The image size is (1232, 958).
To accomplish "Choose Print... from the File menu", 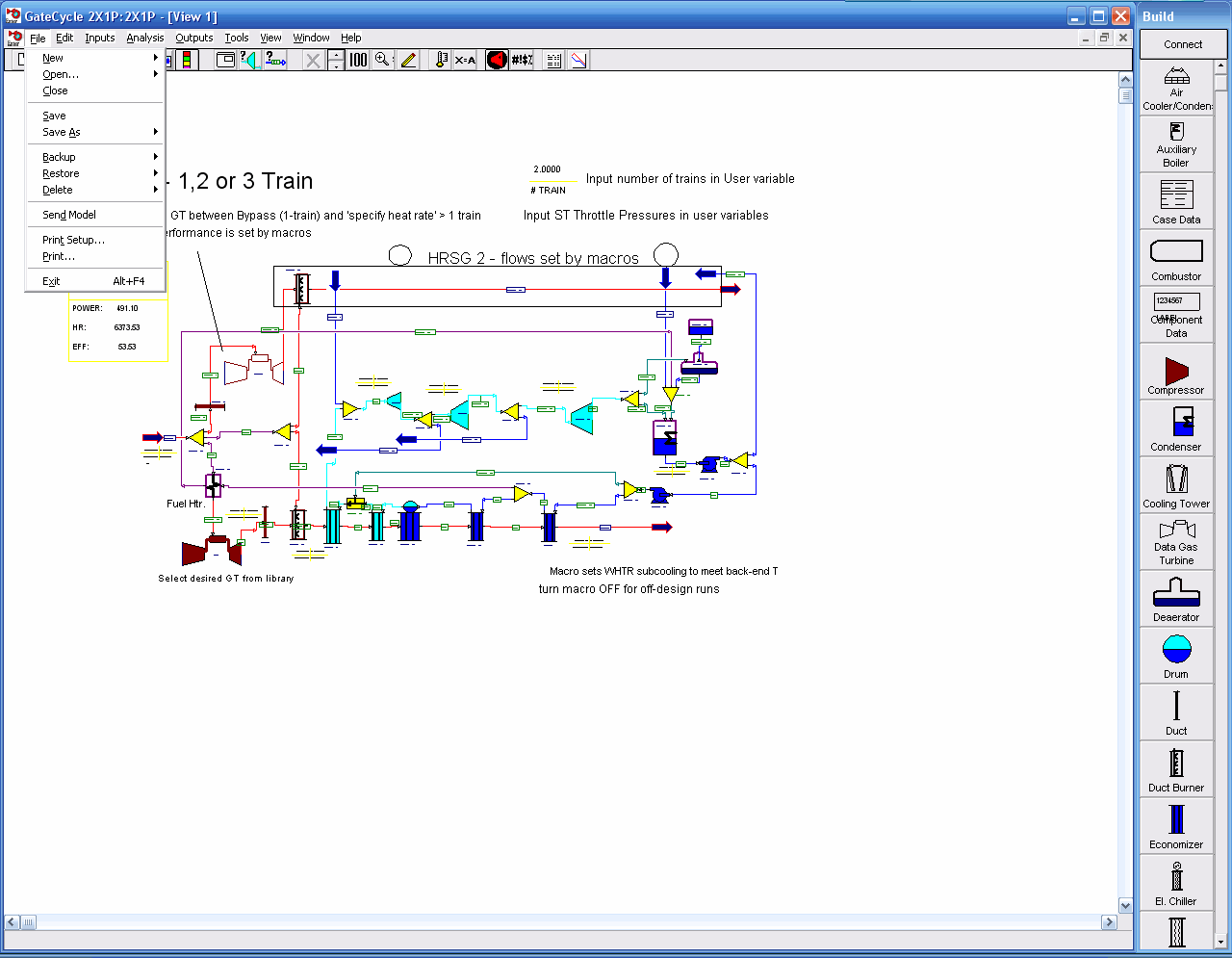I will click(95, 256).
